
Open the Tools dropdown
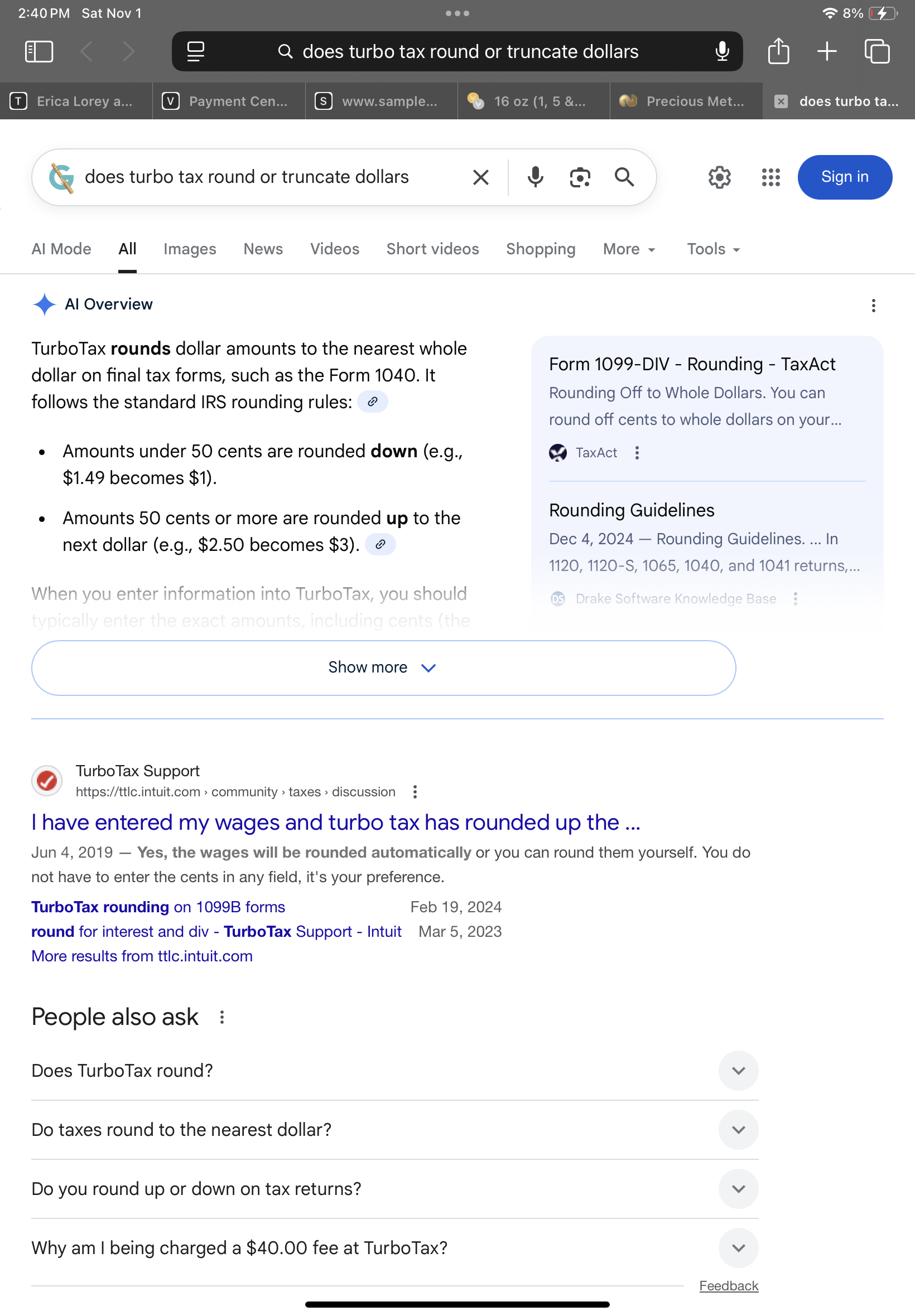pos(712,249)
